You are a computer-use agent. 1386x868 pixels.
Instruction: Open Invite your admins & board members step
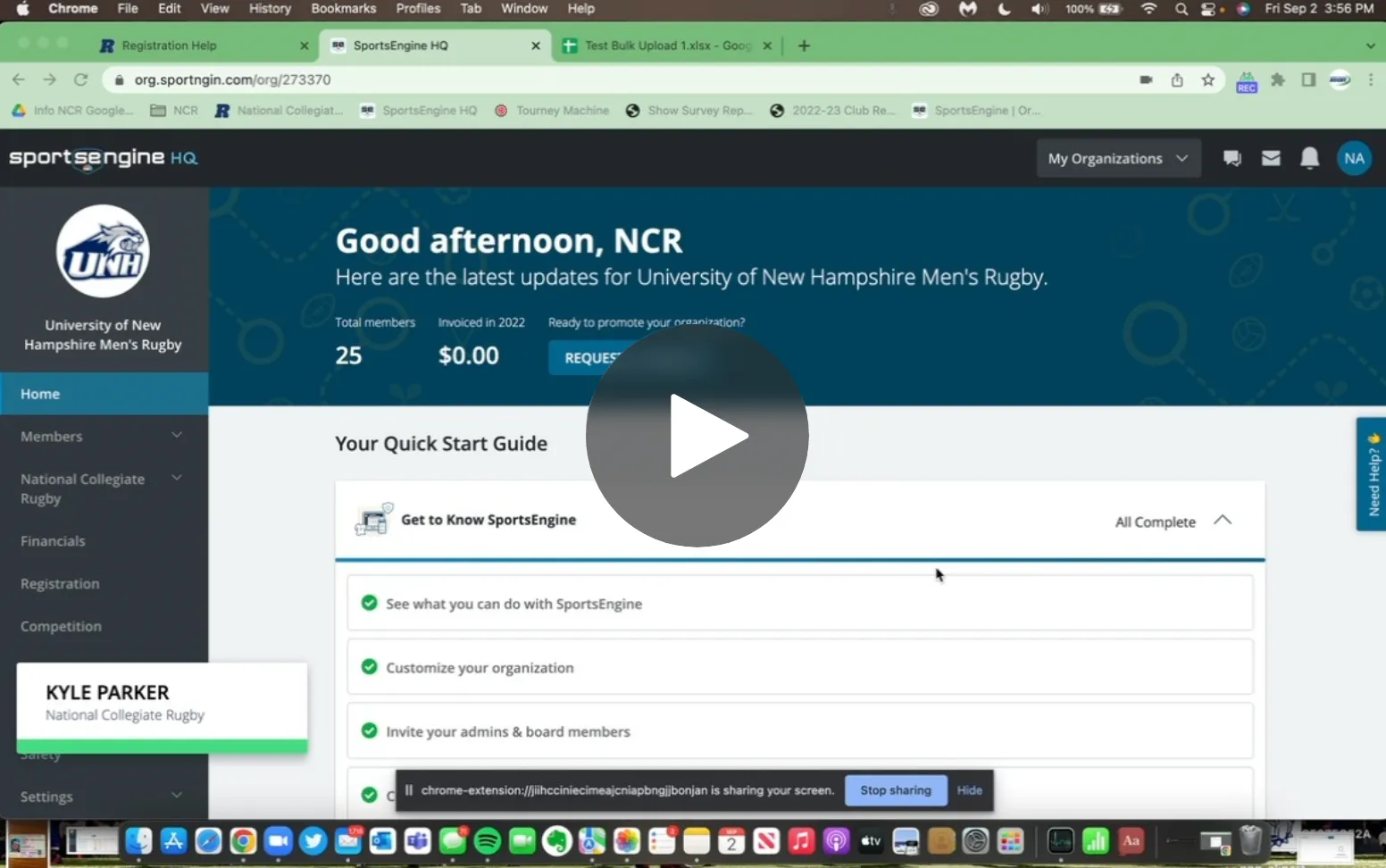800,731
